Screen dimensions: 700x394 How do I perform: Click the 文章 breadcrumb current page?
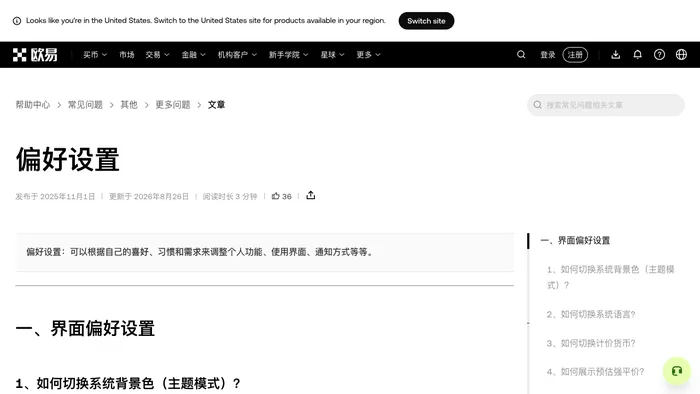217,105
